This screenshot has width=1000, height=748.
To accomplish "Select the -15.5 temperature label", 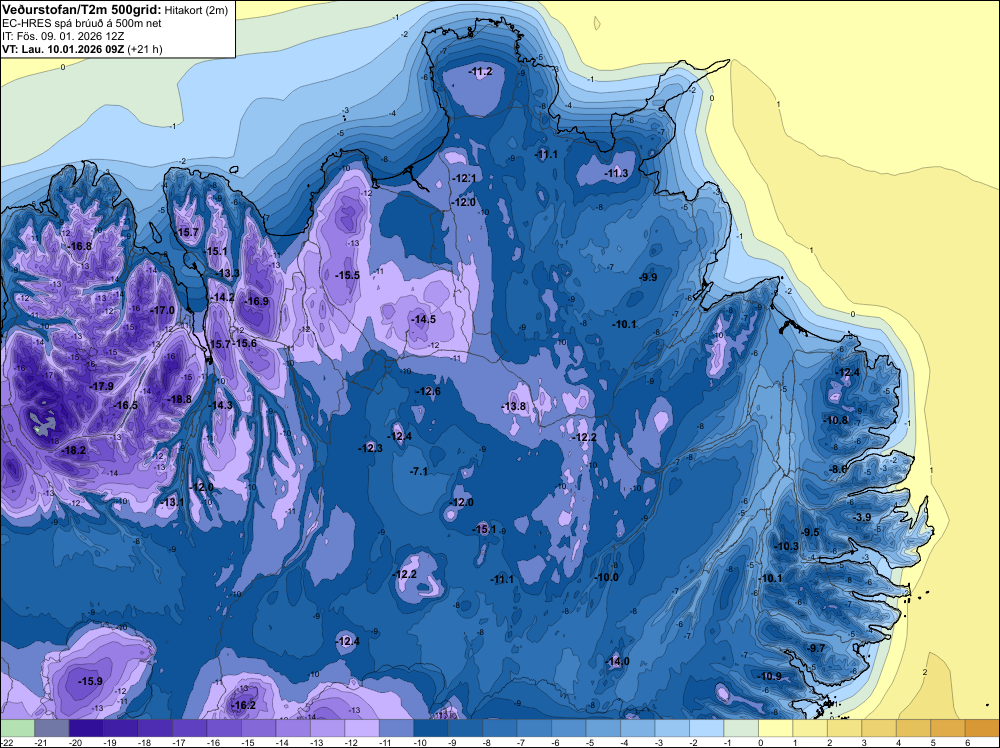I will pyautogui.click(x=348, y=275).
